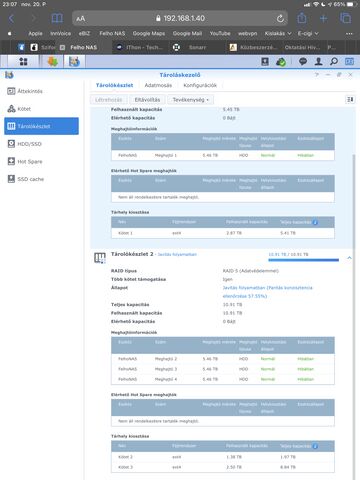Open DSM search magnifier
The height and width of the screenshot is (480, 360).
click(x=334, y=61)
